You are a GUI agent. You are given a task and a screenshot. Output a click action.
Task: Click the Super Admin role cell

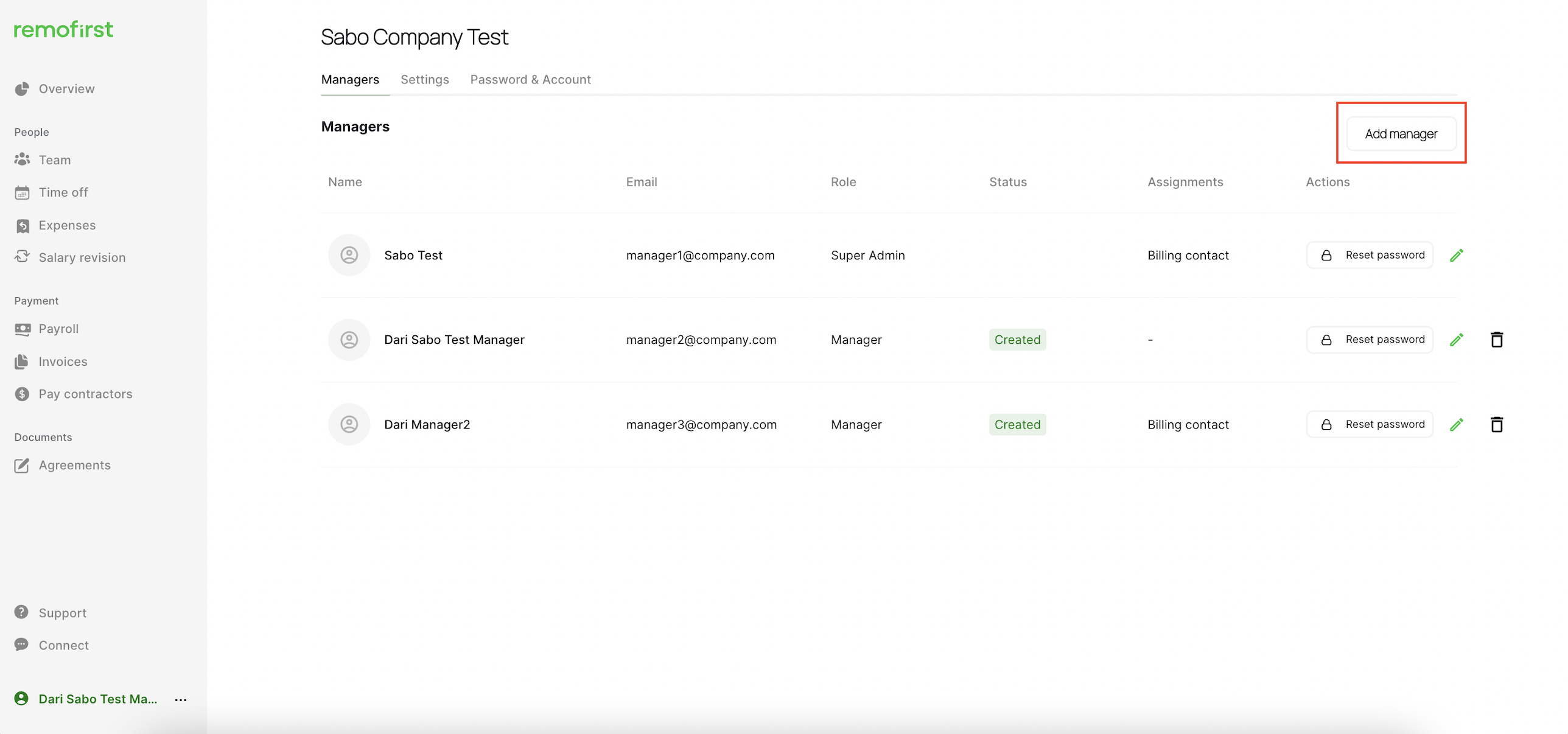point(868,255)
